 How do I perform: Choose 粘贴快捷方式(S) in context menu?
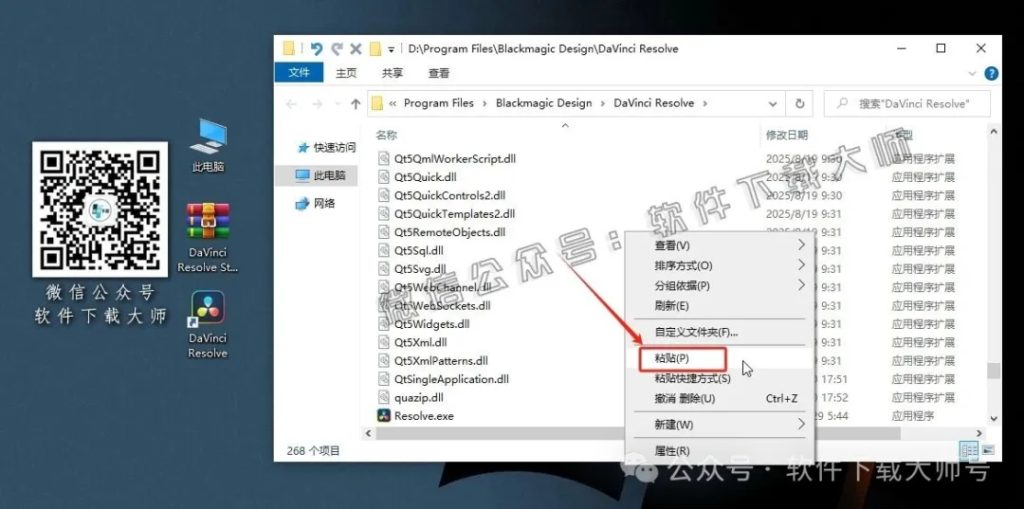(x=720, y=378)
